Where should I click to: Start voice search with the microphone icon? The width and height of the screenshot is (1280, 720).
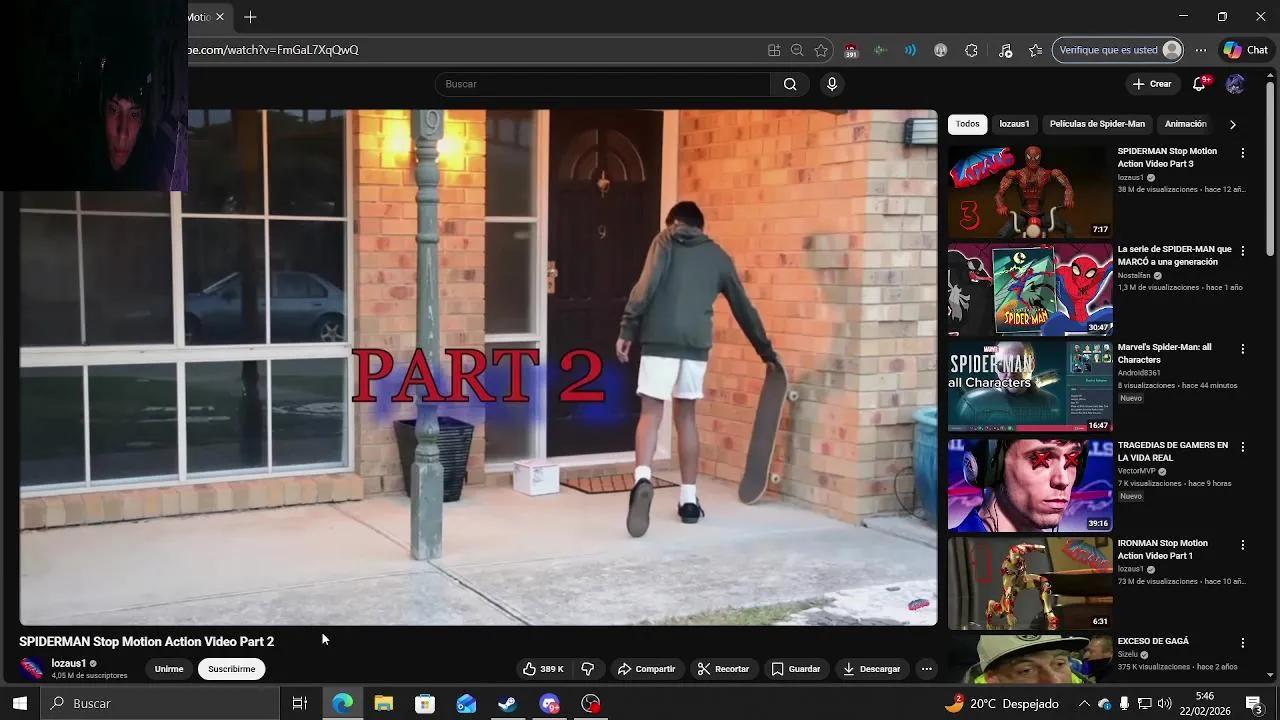(x=831, y=84)
